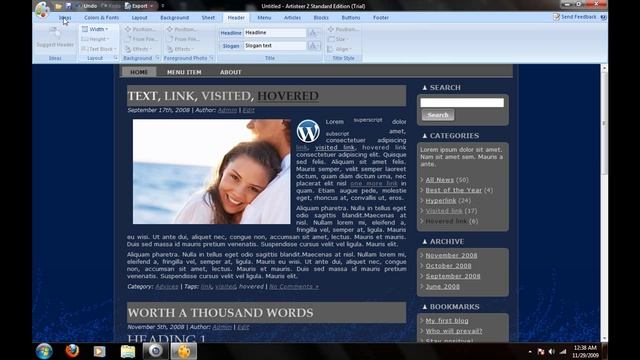Switch to the Blocks ribbon tab
This screenshot has height=360, width=640.
tap(321, 18)
